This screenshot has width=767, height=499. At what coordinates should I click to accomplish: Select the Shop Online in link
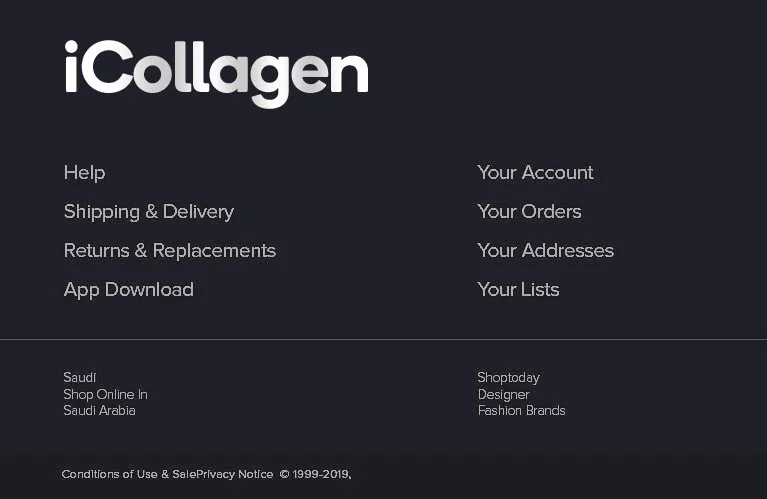[x=105, y=395]
